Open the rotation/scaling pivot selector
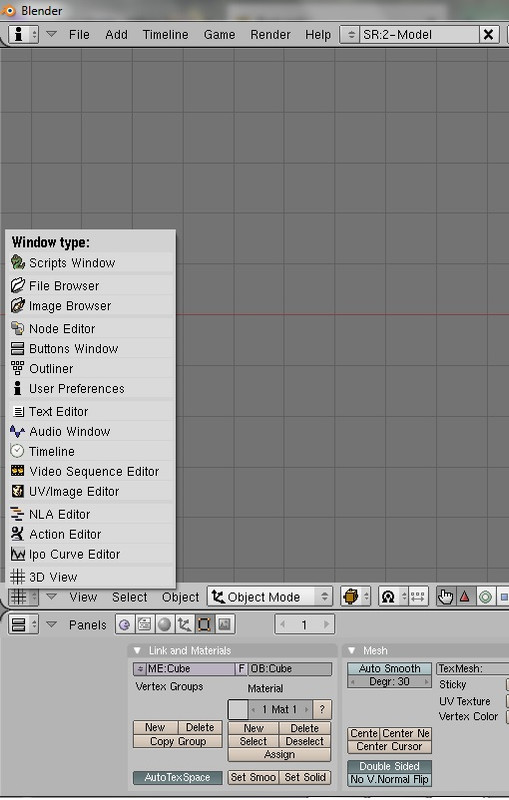 coord(393,596)
